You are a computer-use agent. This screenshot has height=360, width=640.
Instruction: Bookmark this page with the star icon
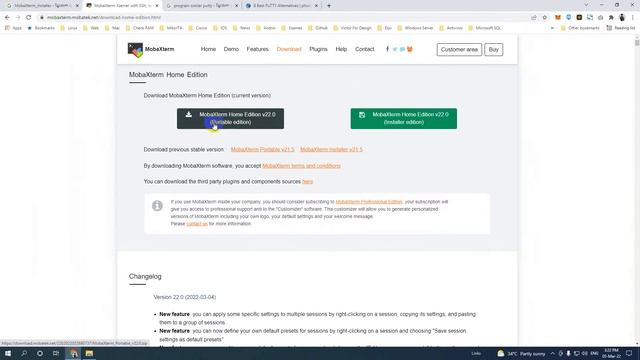point(544,18)
